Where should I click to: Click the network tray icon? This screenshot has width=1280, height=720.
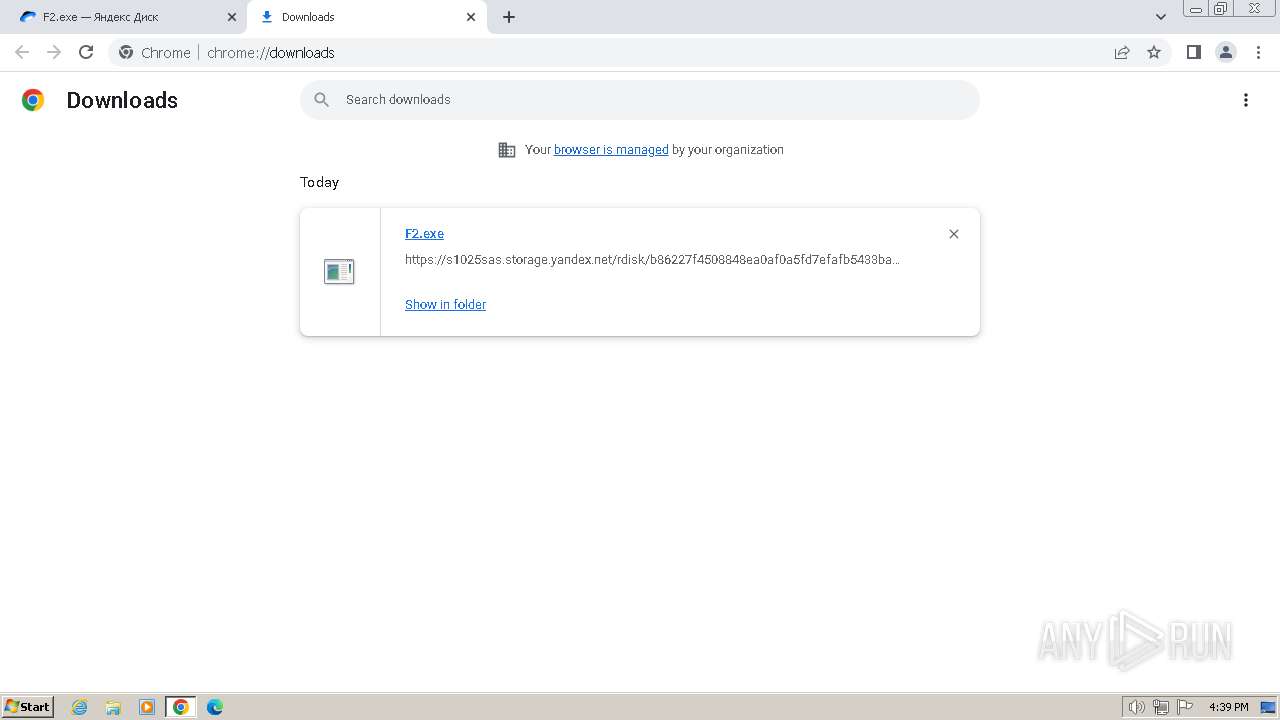click(x=1161, y=707)
